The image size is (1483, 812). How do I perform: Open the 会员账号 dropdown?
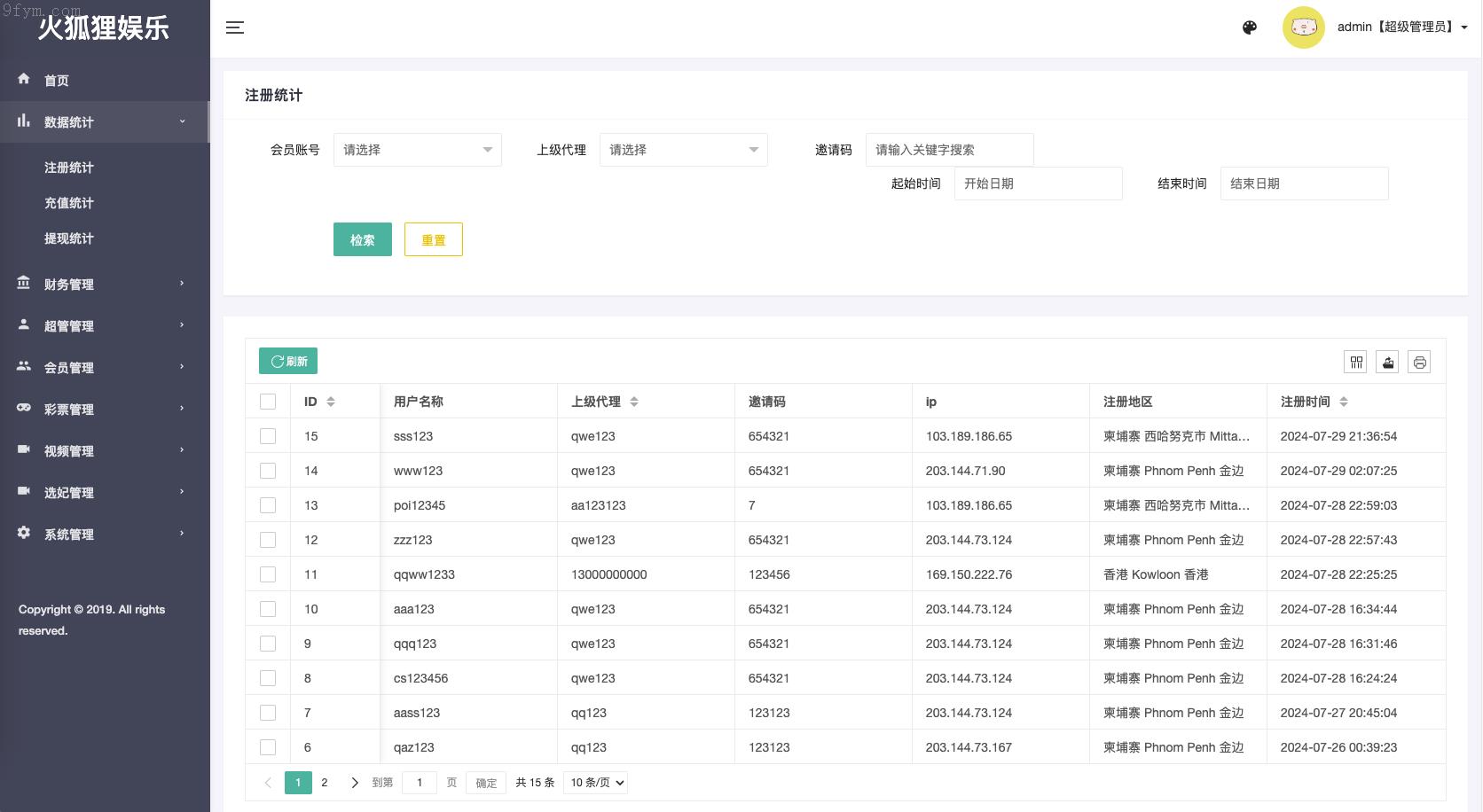[417, 150]
